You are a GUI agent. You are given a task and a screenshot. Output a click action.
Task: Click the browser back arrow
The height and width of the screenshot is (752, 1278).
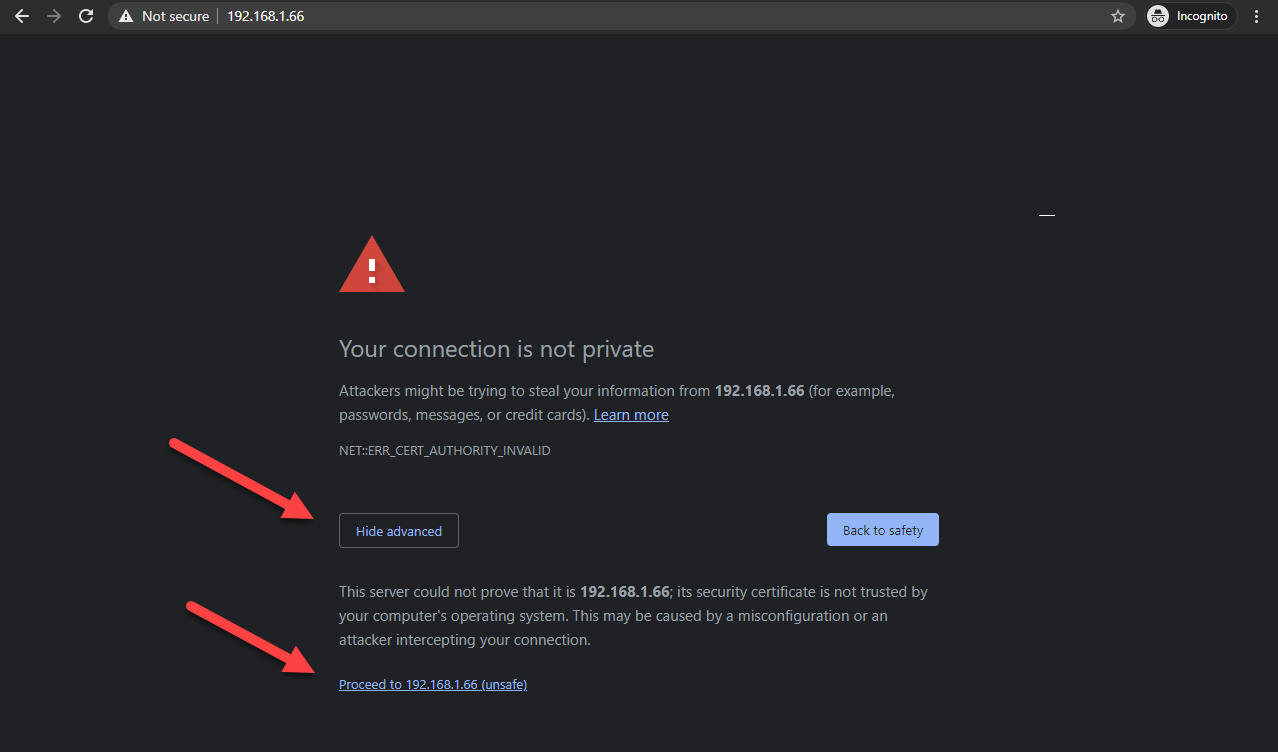point(22,16)
